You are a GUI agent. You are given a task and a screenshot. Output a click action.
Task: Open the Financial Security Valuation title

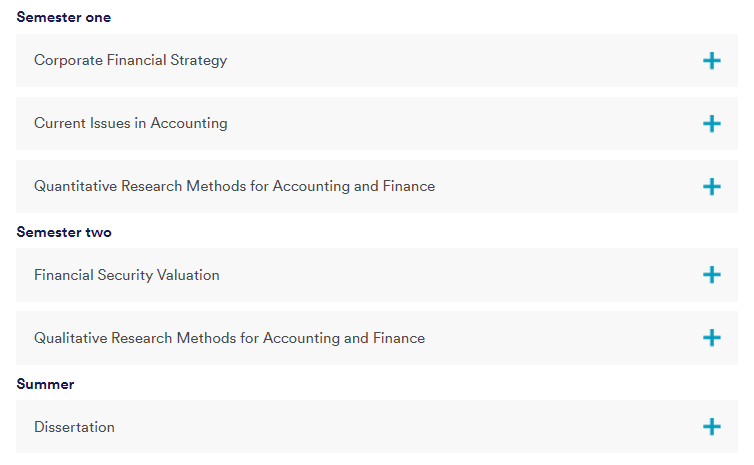126,275
